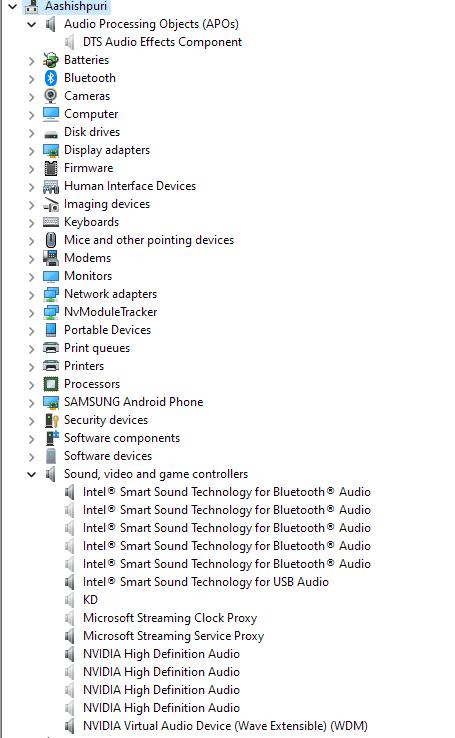Collapse the Audio Processing Objects (APOs) node
Image resolution: width=455 pixels, height=738 pixels.
tap(32, 24)
